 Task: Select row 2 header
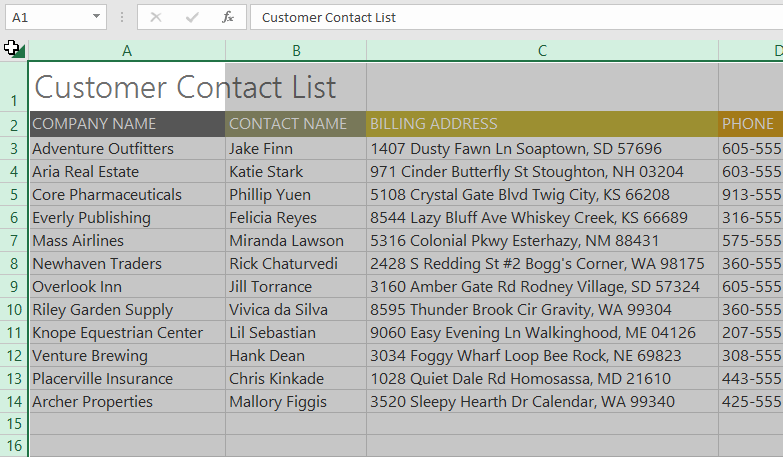[14, 125]
